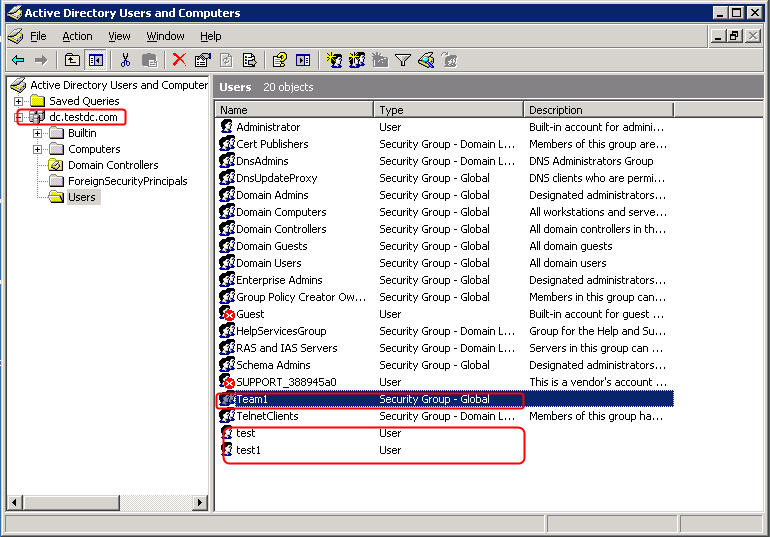
Task: Select the TelnetClients entry
Action: click(267, 416)
